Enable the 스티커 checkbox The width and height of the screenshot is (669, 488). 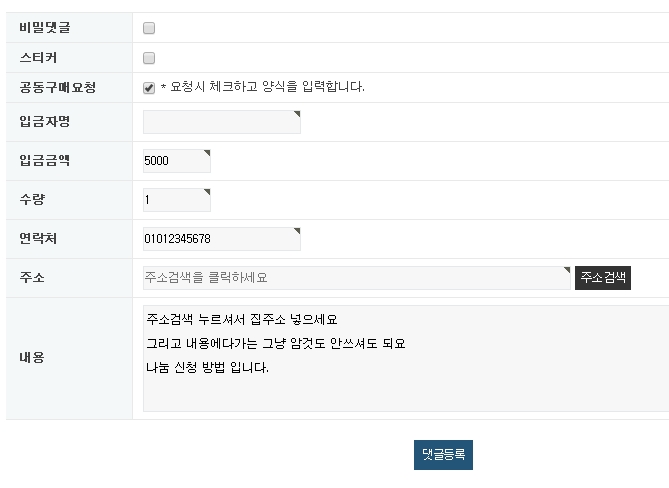tap(149, 57)
